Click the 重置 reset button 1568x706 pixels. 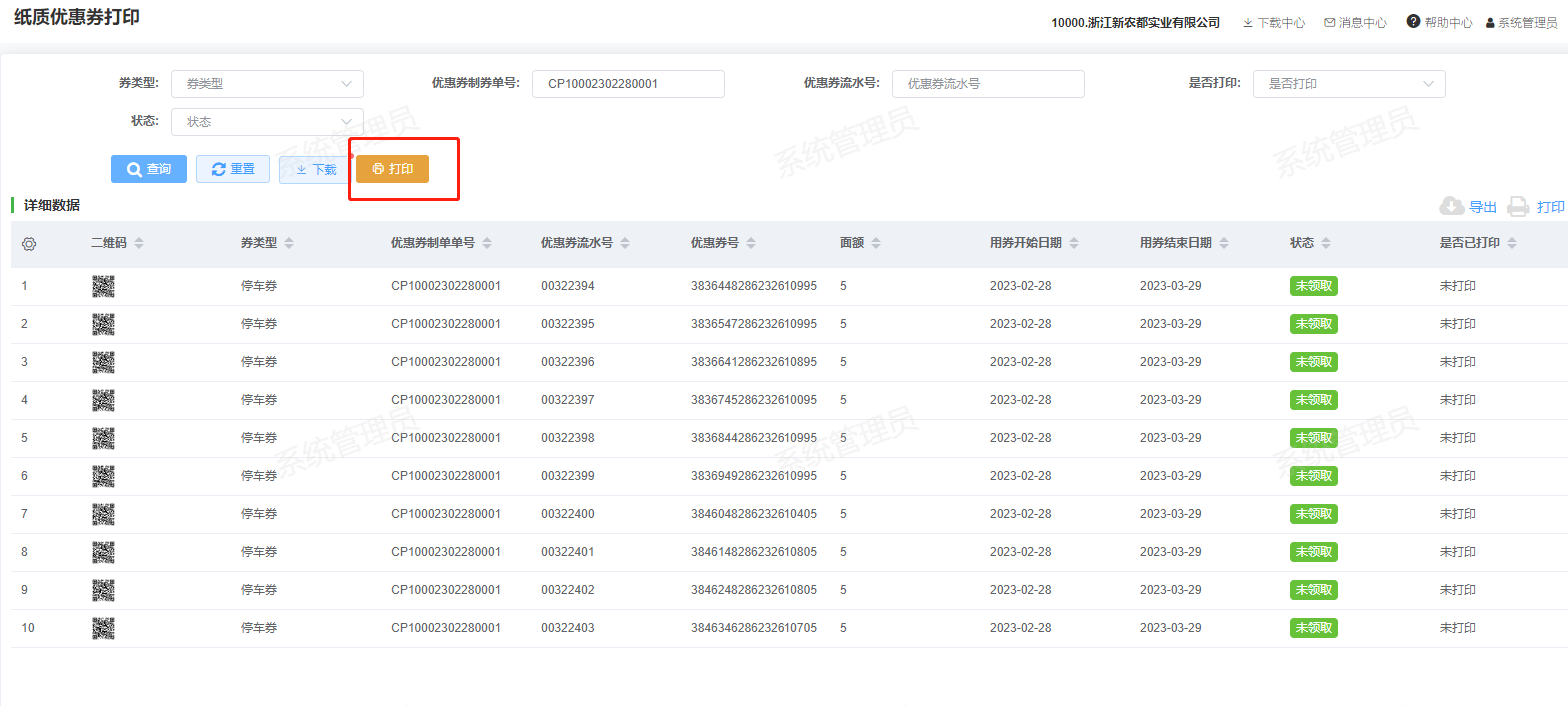(x=233, y=169)
